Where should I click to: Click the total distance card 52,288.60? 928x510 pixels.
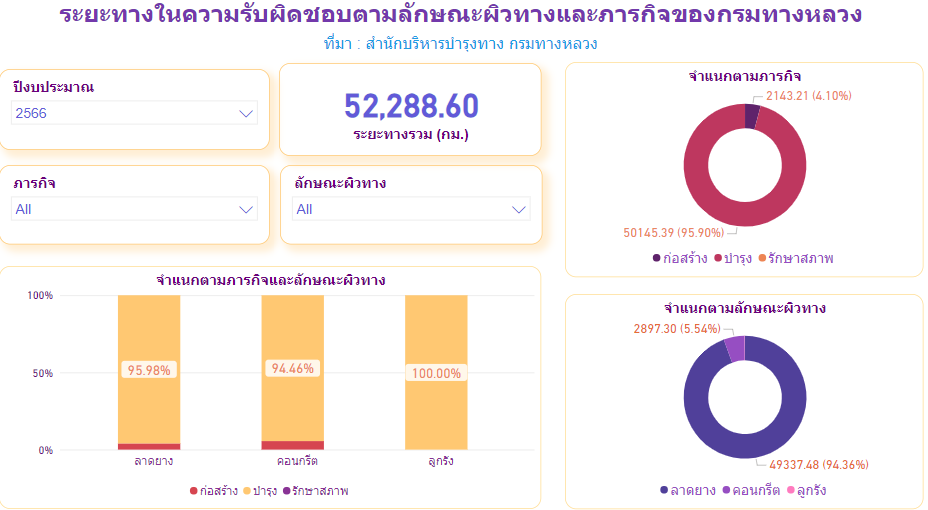coord(410,109)
